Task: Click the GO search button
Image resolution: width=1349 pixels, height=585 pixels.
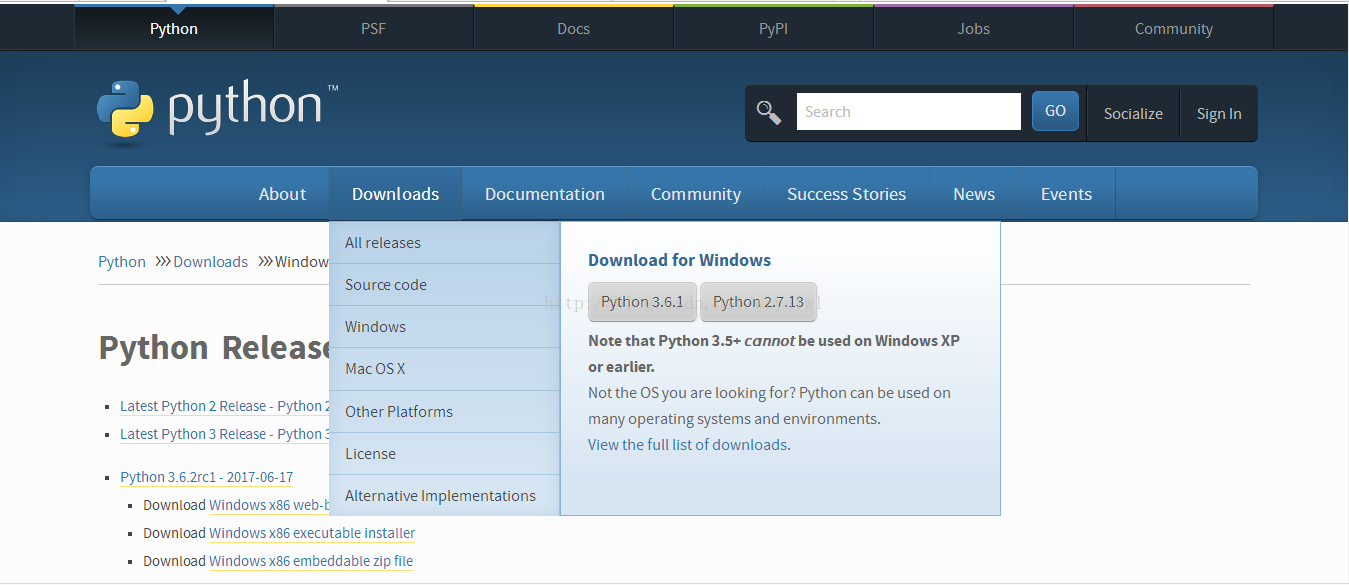Action: click(x=1055, y=111)
